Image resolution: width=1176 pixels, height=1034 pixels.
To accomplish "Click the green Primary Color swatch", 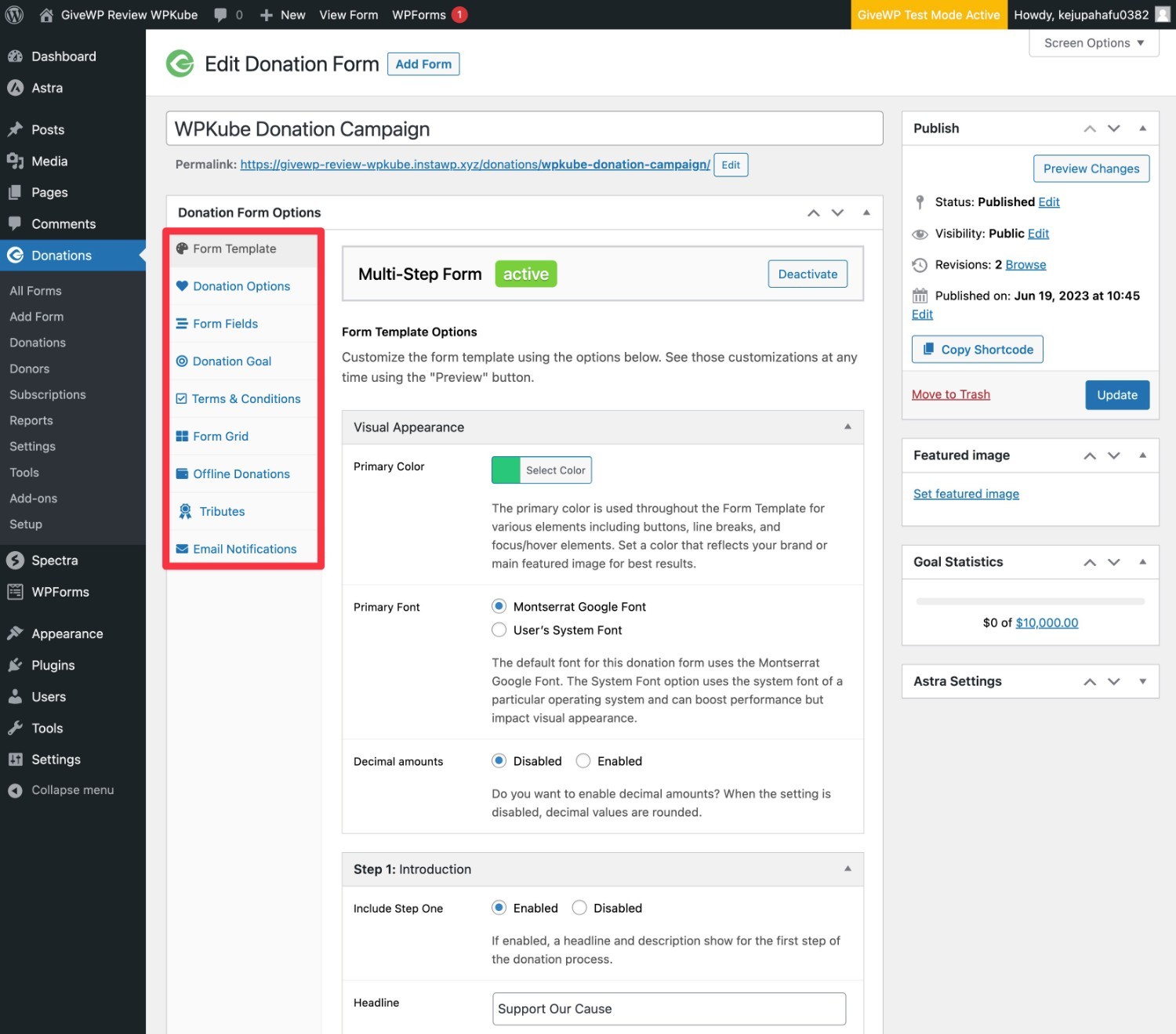I will (x=506, y=470).
